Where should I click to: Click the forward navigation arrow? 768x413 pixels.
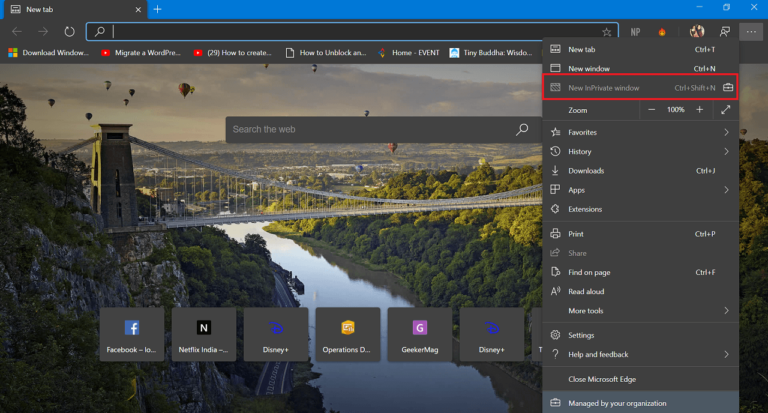(43, 32)
